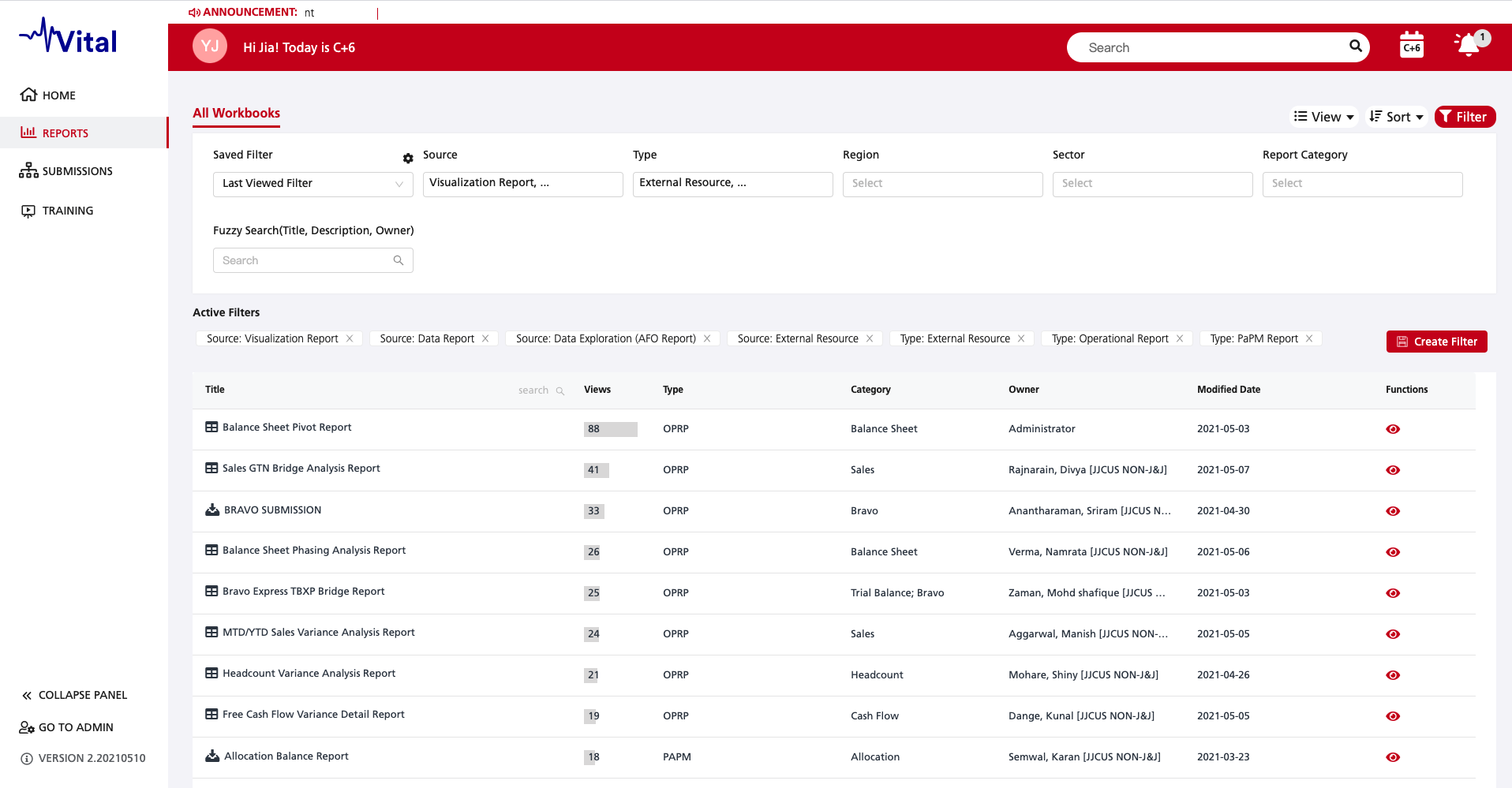The width and height of the screenshot is (1512, 788).
Task: Click version info icon
Action: click(x=27, y=759)
